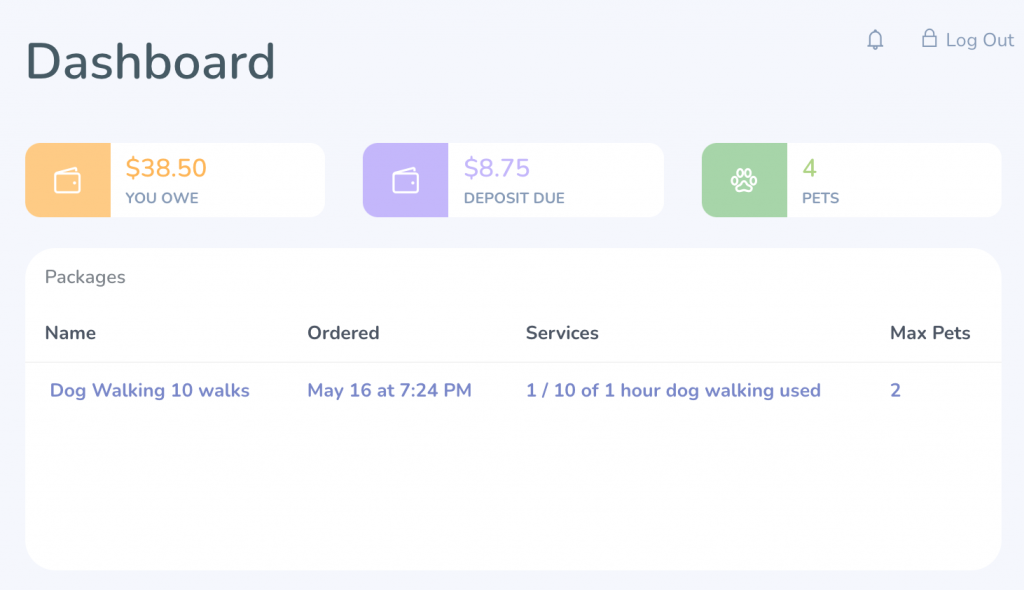Open the $8.75 deposit due amount
Screen dimensions: 1024x590
tap(496, 168)
